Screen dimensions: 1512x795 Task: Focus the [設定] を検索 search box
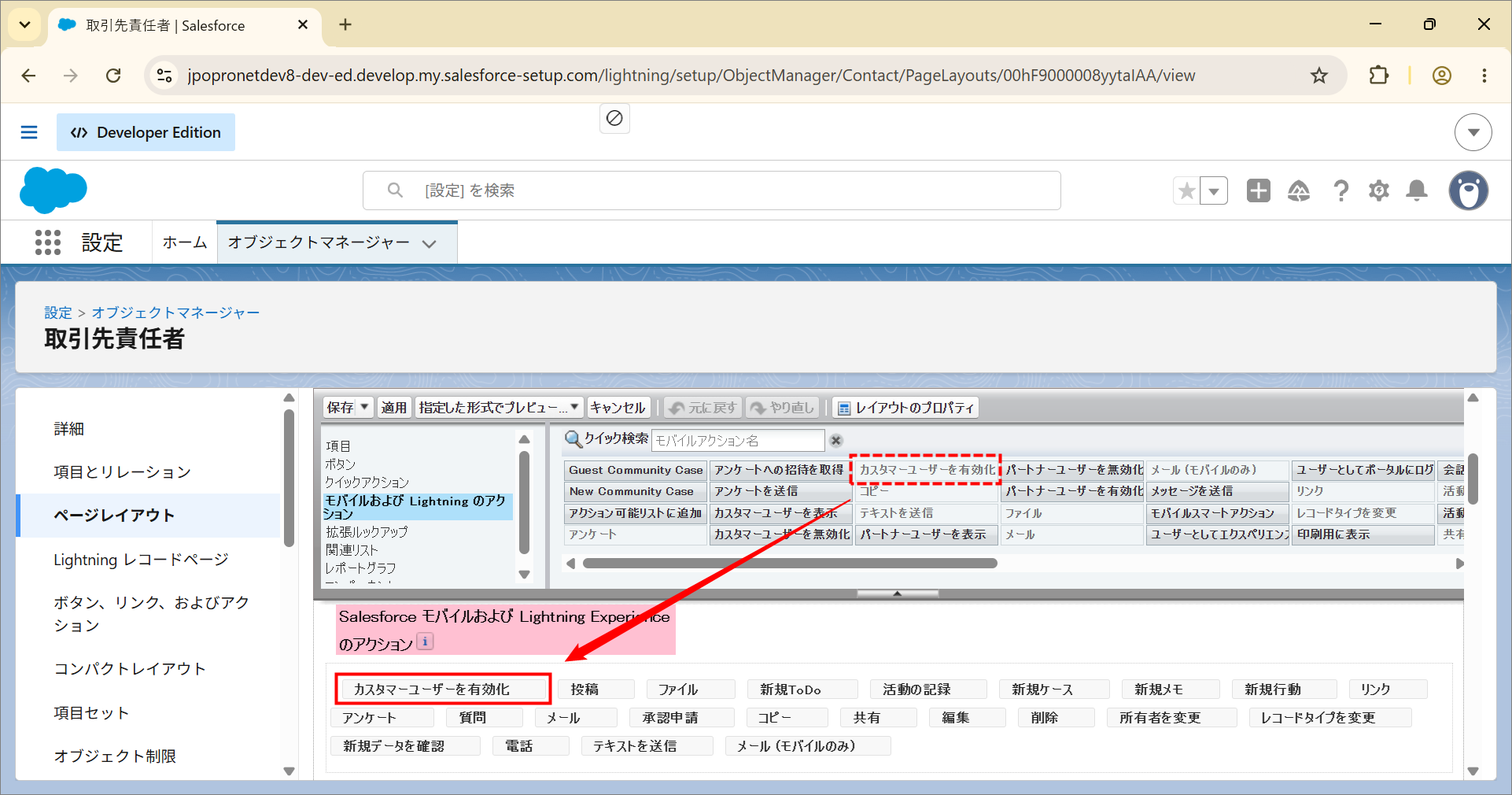(711, 190)
